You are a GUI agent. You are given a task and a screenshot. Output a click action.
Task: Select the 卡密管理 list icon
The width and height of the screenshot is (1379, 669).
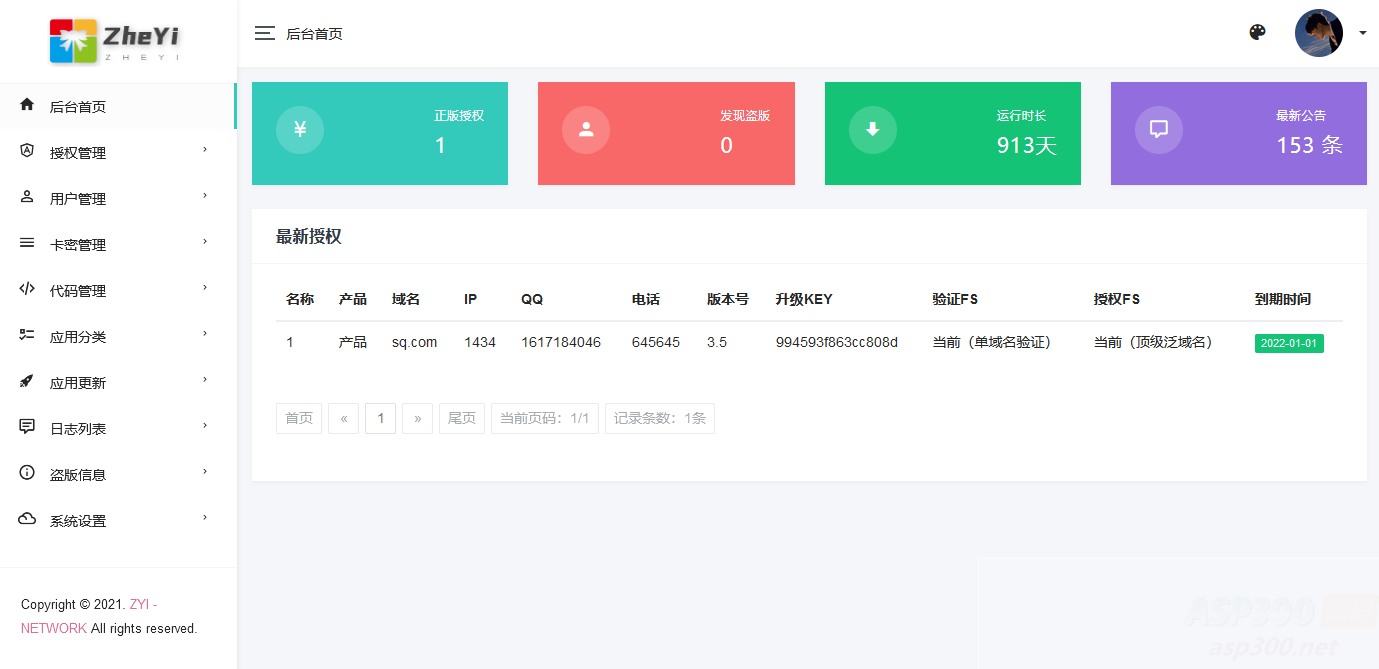point(26,243)
